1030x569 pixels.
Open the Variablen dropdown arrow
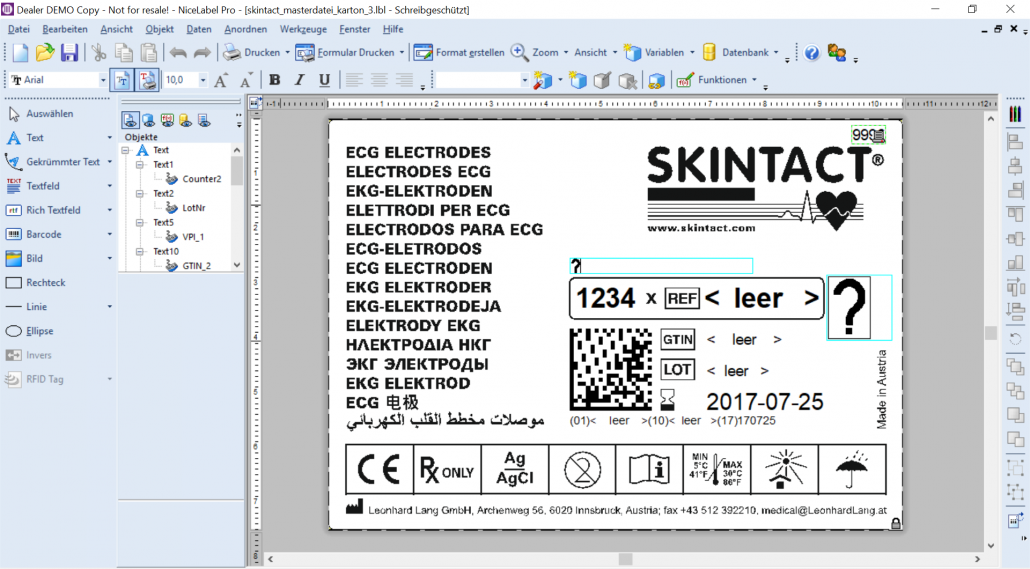(692, 53)
